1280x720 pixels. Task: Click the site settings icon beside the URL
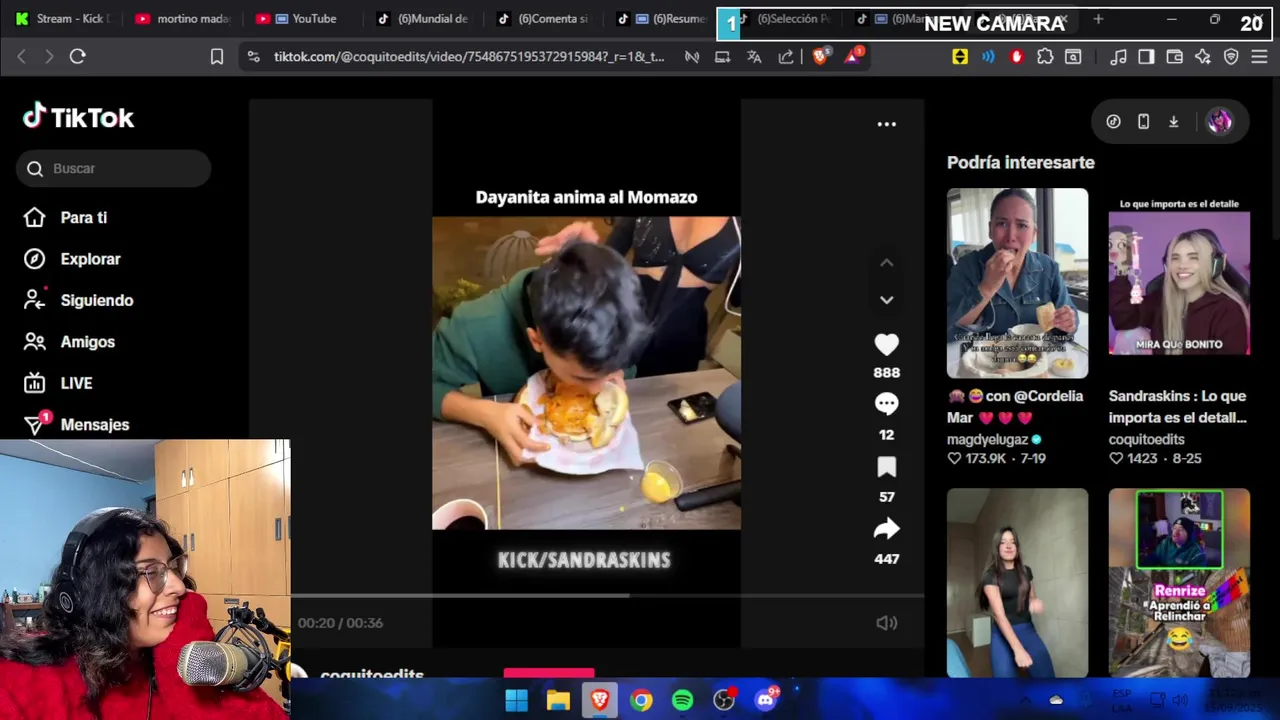(x=253, y=57)
